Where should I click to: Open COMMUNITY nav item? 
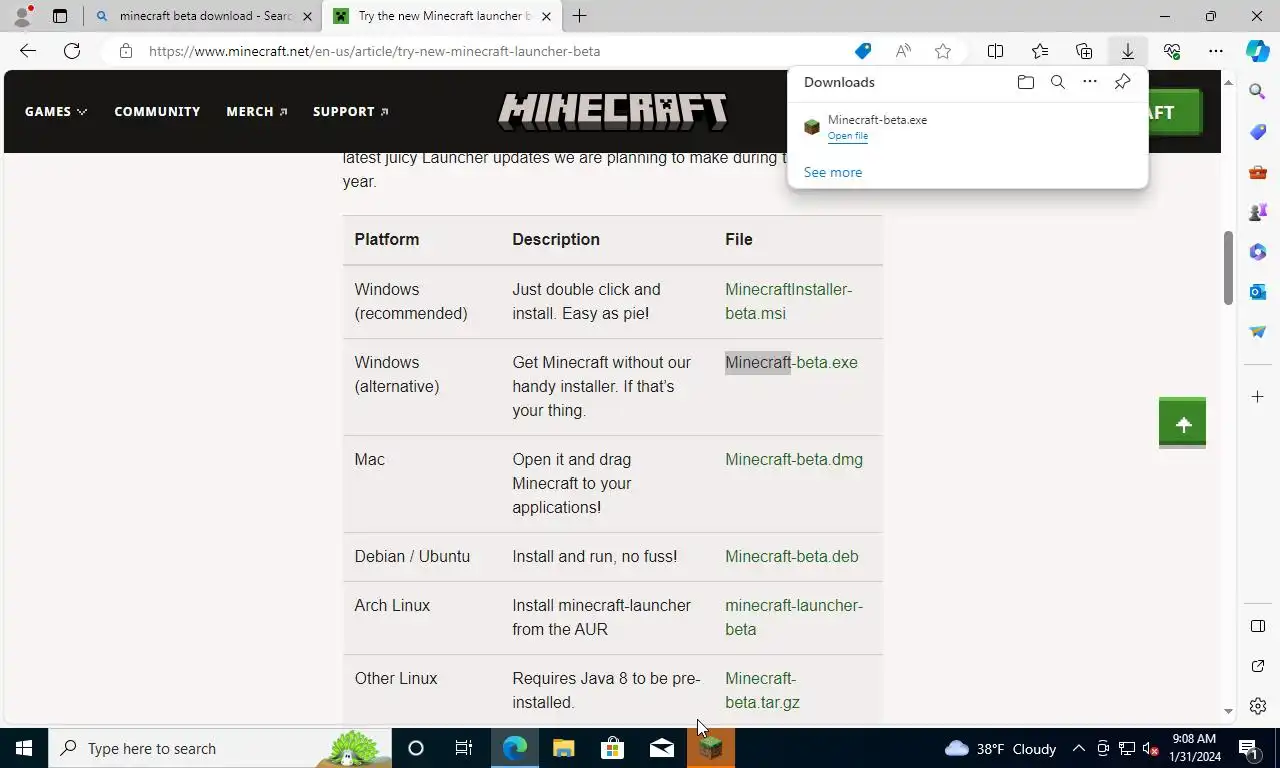157,111
